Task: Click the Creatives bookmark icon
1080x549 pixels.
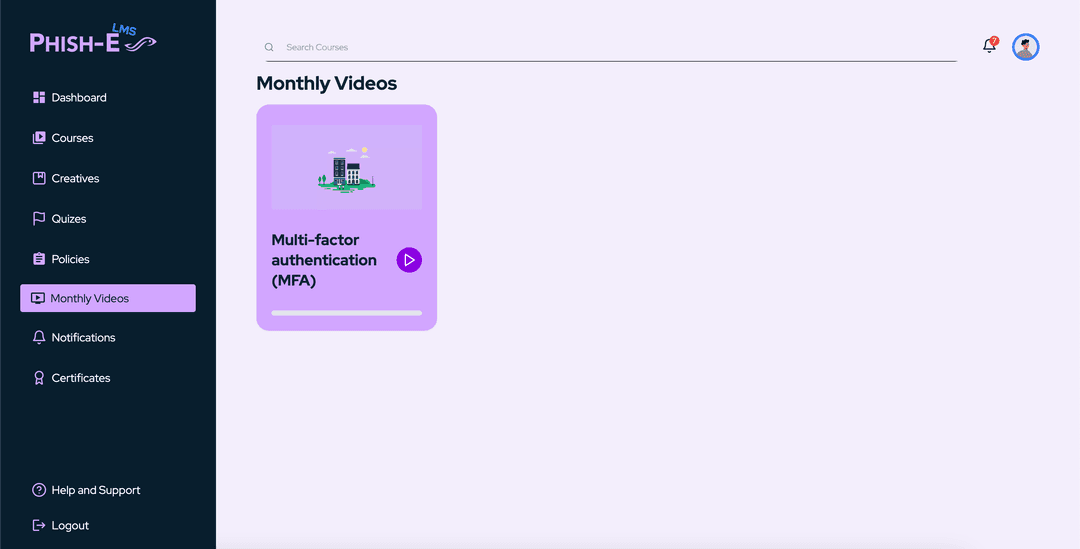Action: 39,178
